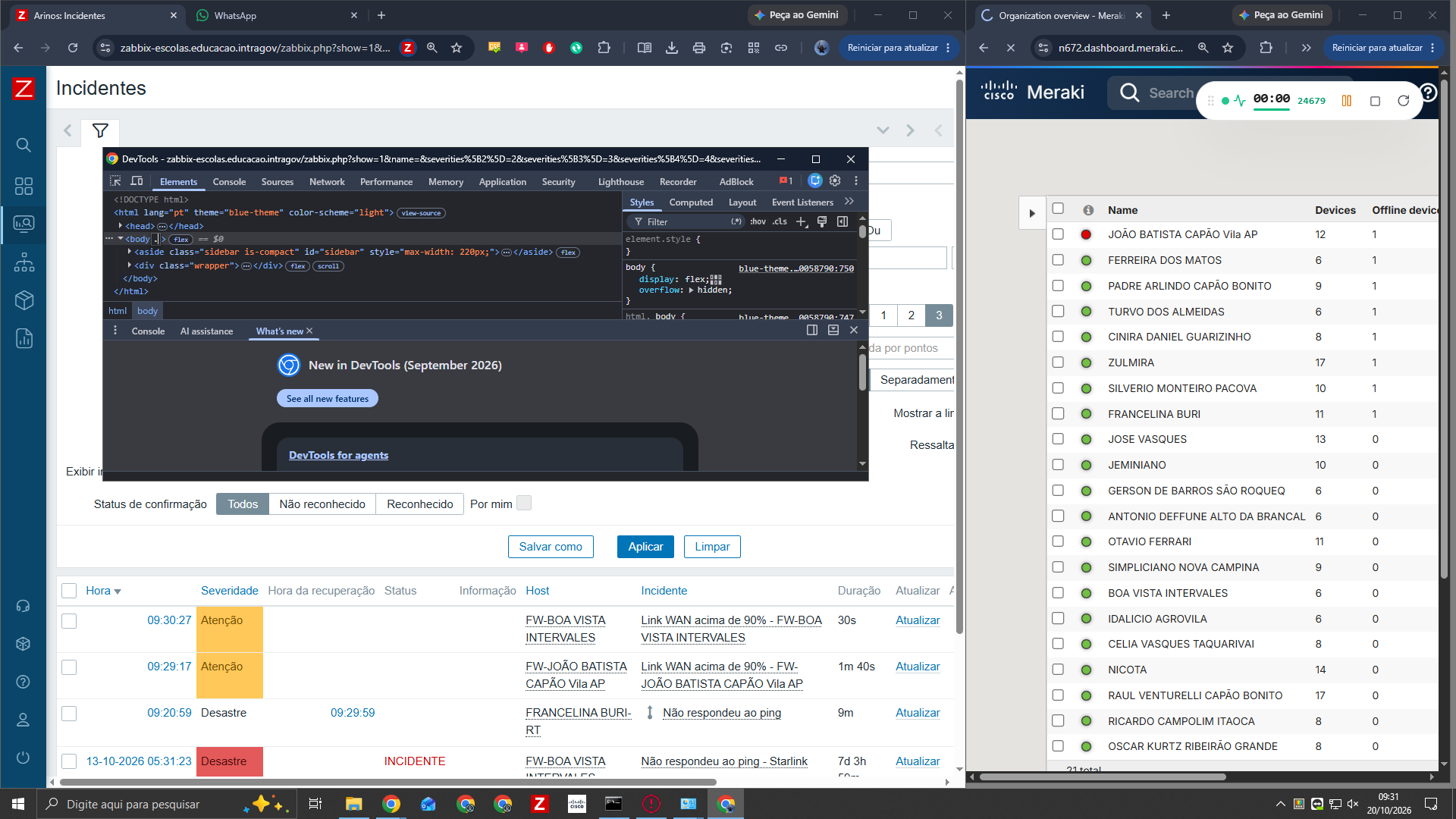Open Zabbix user profile icon
This screenshot has height=819, width=1456.
[23, 720]
